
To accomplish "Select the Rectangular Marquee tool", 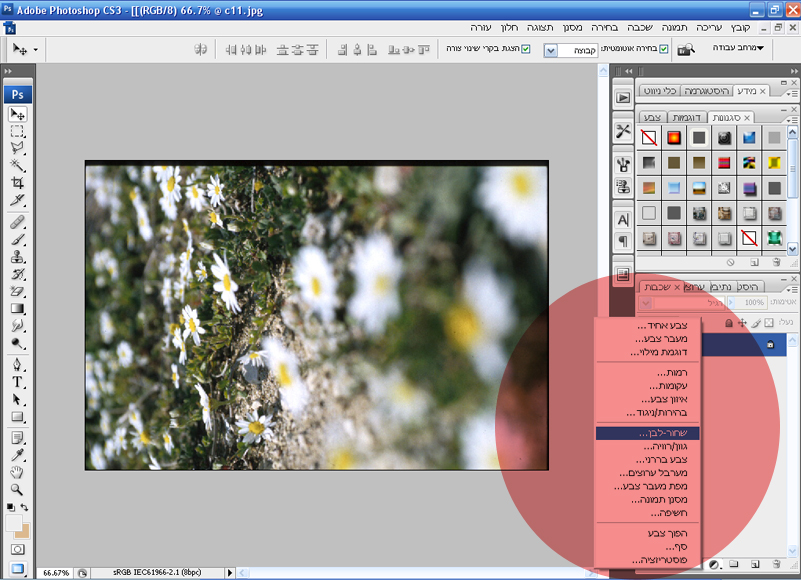I will tap(17, 131).
